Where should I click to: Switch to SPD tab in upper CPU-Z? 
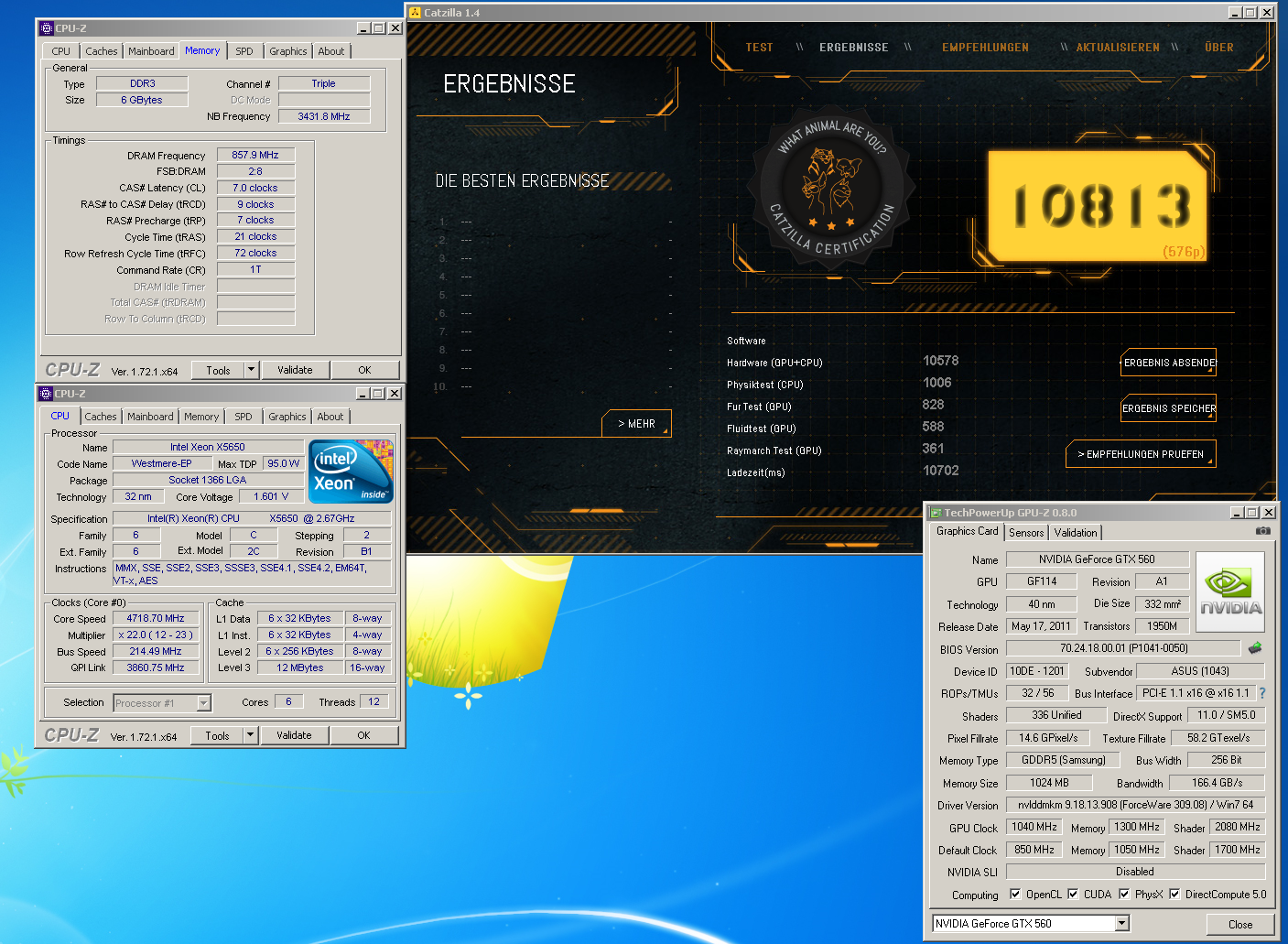click(x=244, y=51)
